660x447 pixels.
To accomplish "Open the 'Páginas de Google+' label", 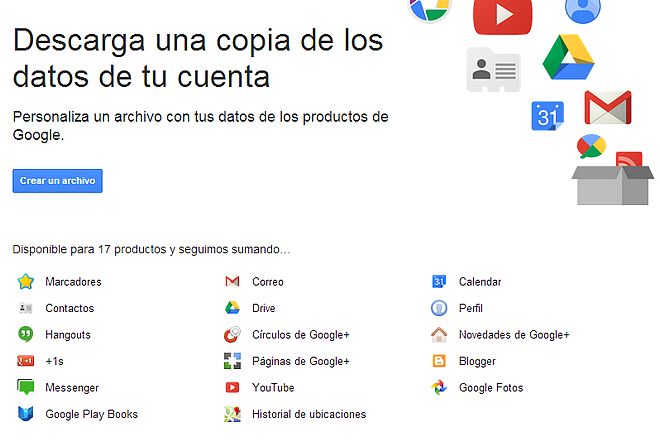I will coord(300,361).
